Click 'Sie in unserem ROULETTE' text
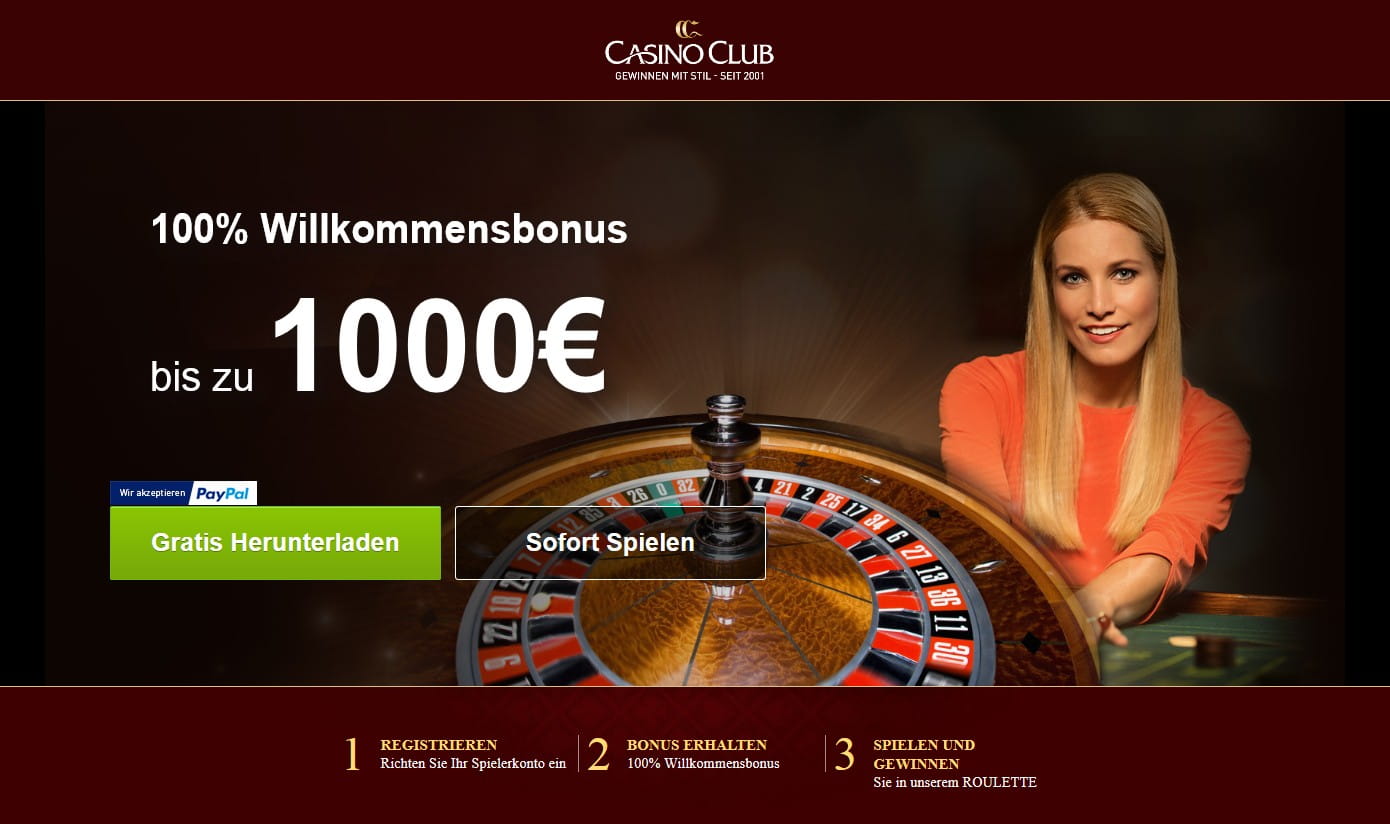 pyautogui.click(x=955, y=783)
